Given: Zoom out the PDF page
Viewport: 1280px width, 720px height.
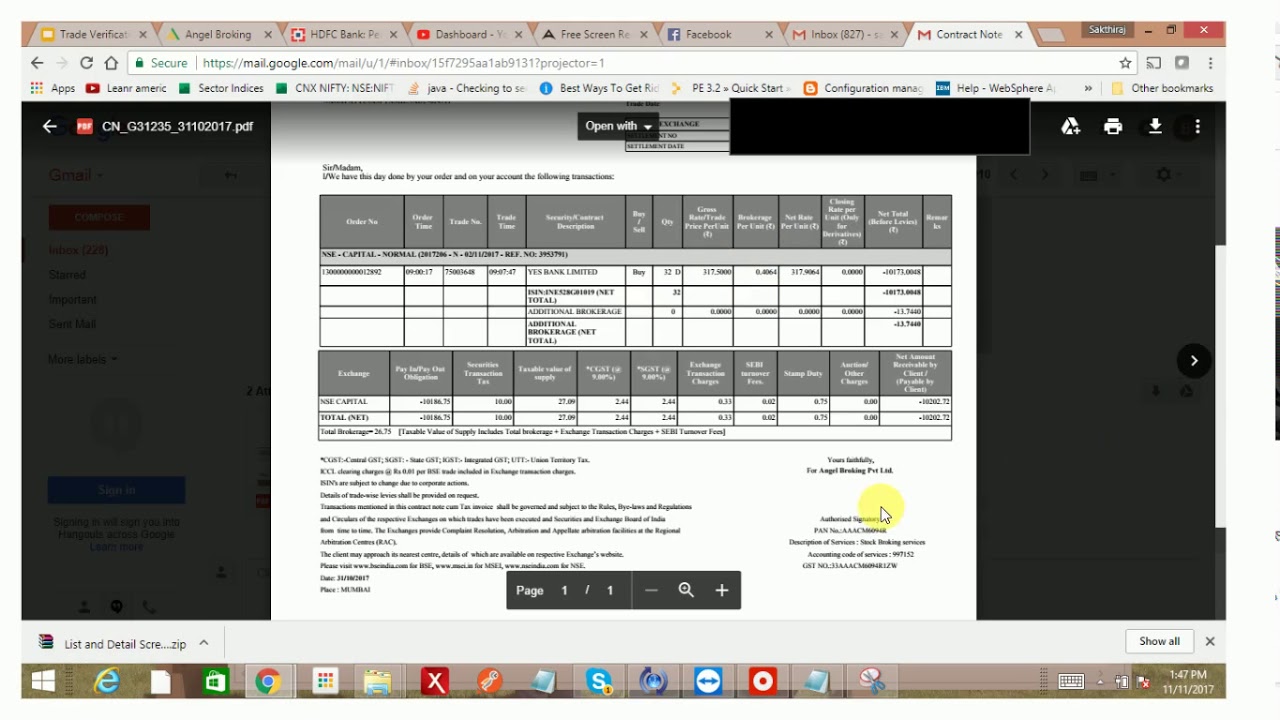Looking at the screenshot, I should click(x=651, y=590).
